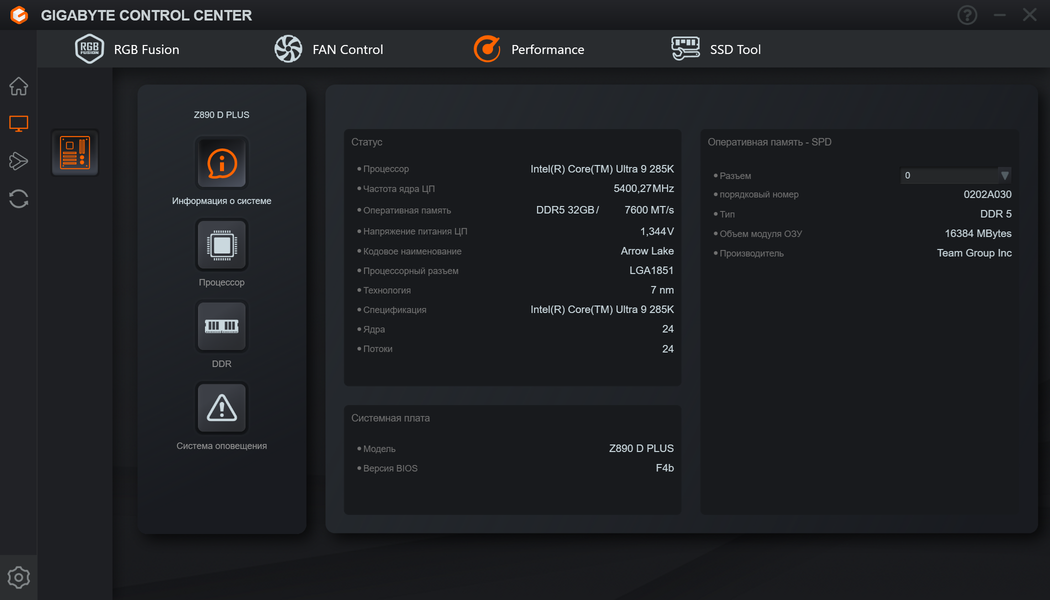Open the Performance tab

[x=529, y=50]
